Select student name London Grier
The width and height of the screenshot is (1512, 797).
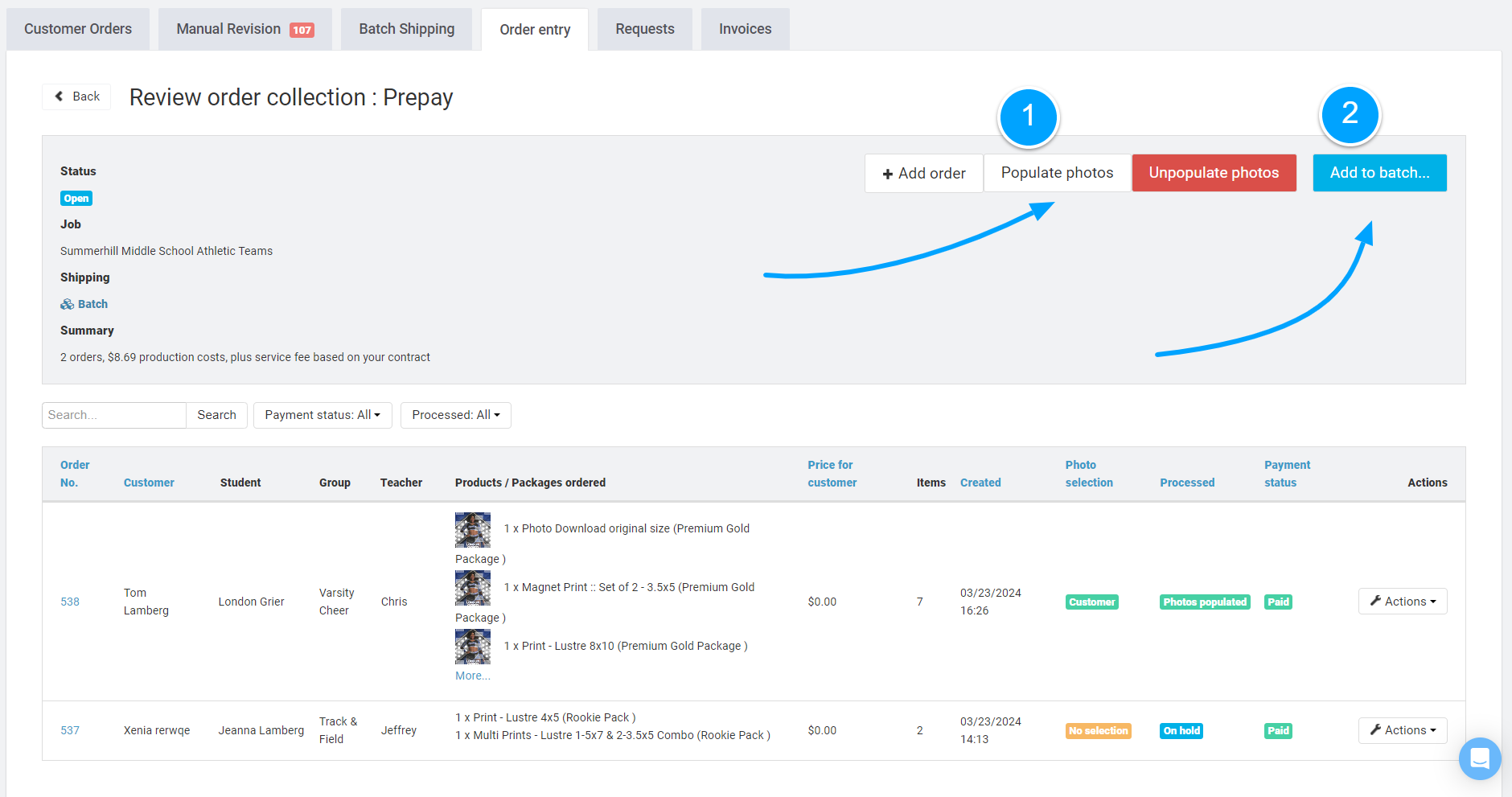click(251, 602)
